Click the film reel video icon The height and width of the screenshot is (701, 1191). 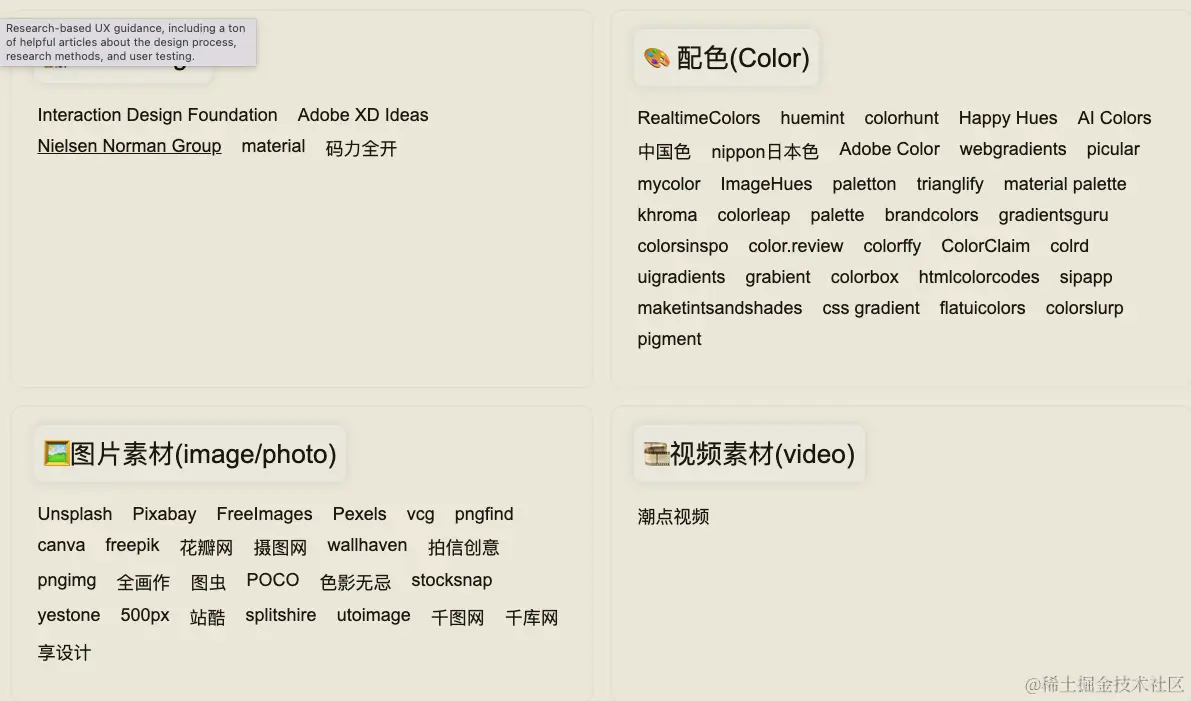[x=656, y=454]
